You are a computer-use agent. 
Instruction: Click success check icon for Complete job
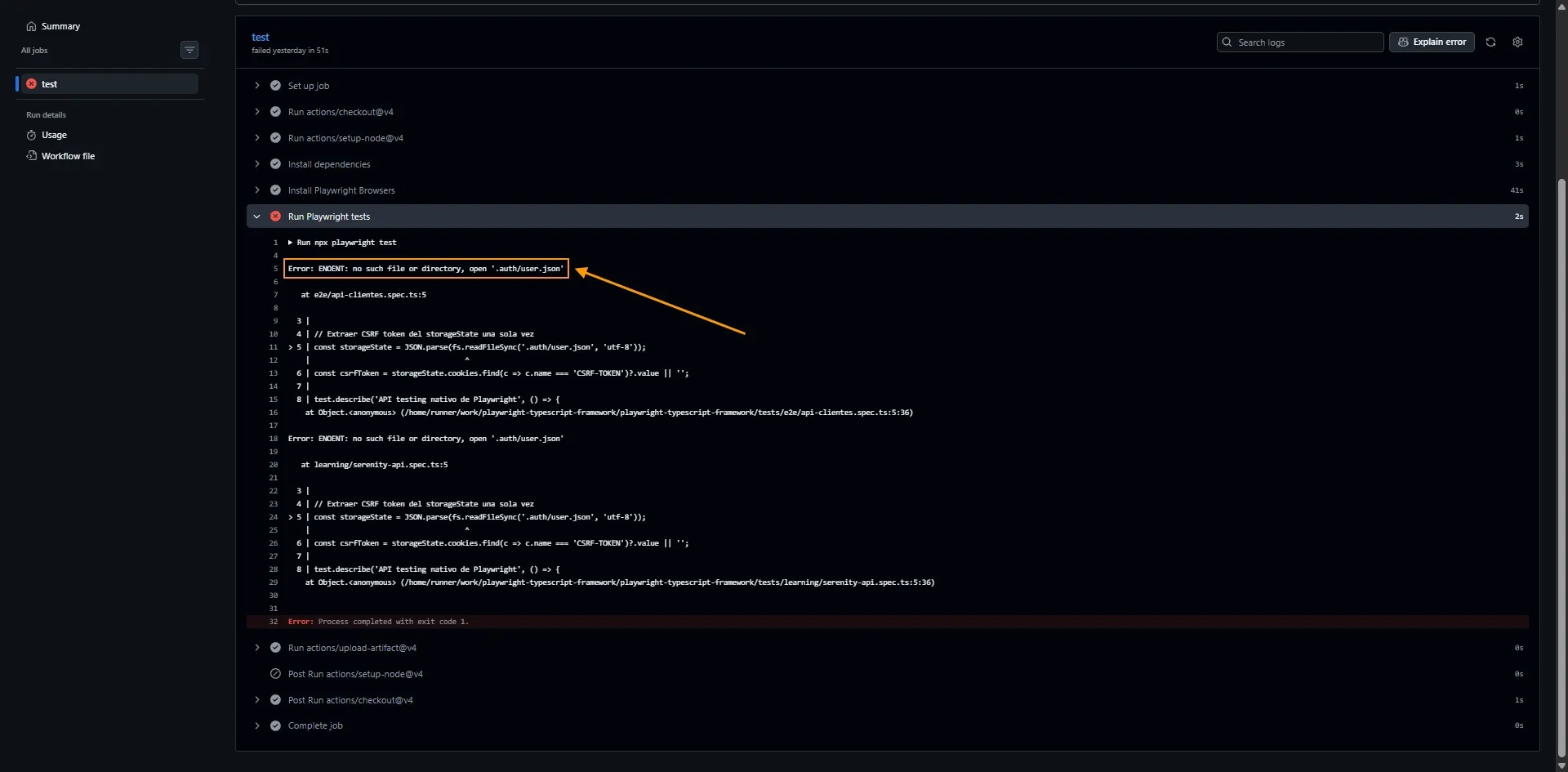275,725
